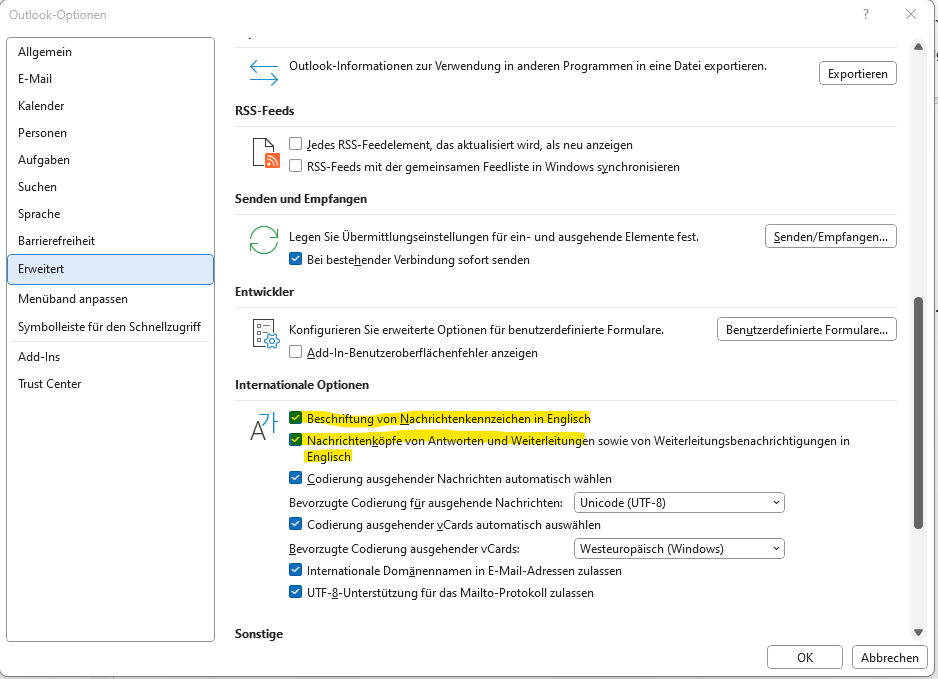Open Menüband anpassen
This screenshot has width=938, height=679.
click(x=110, y=299)
